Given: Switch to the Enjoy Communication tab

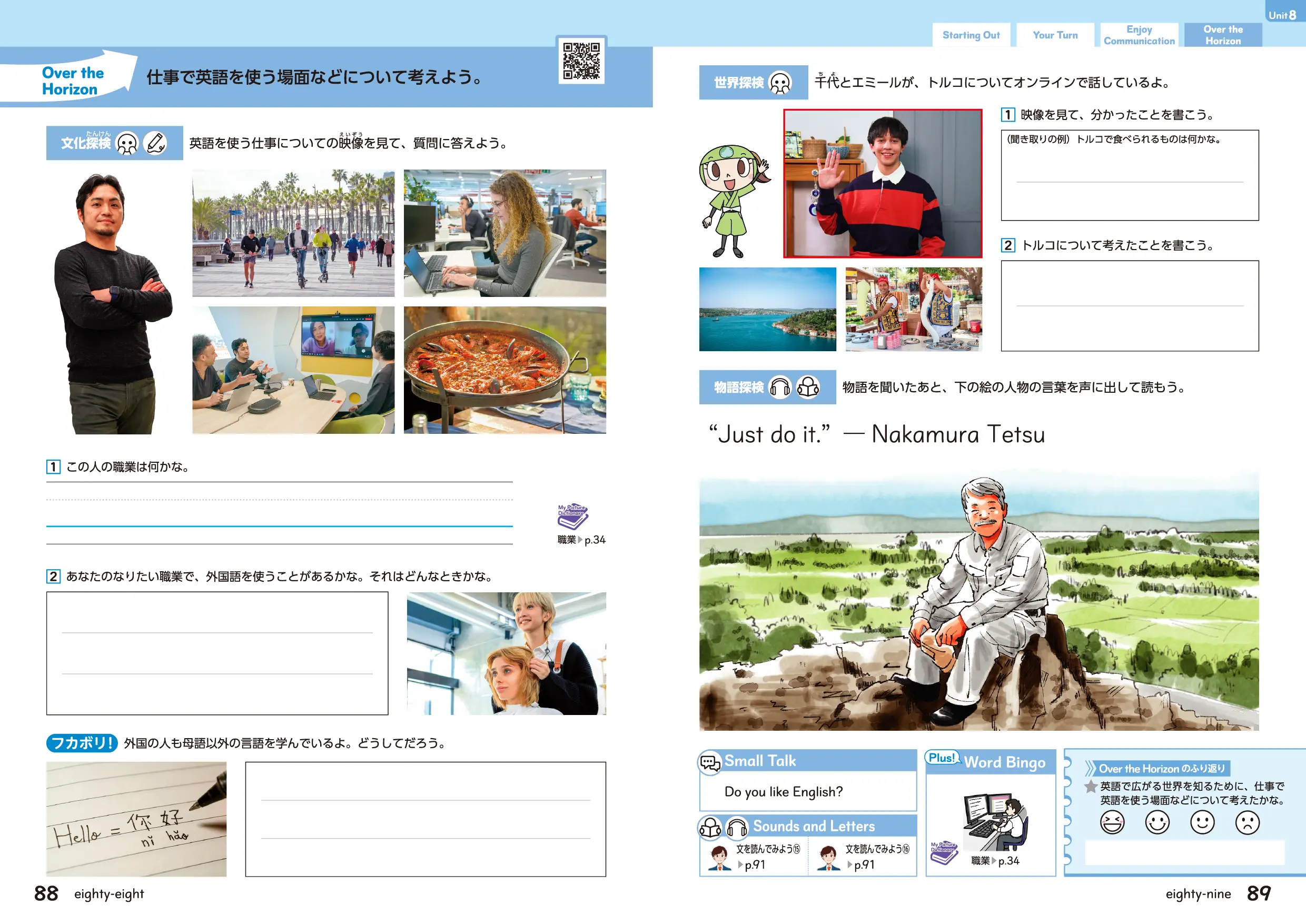Looking at the screenshot, I should (1139, 35).
